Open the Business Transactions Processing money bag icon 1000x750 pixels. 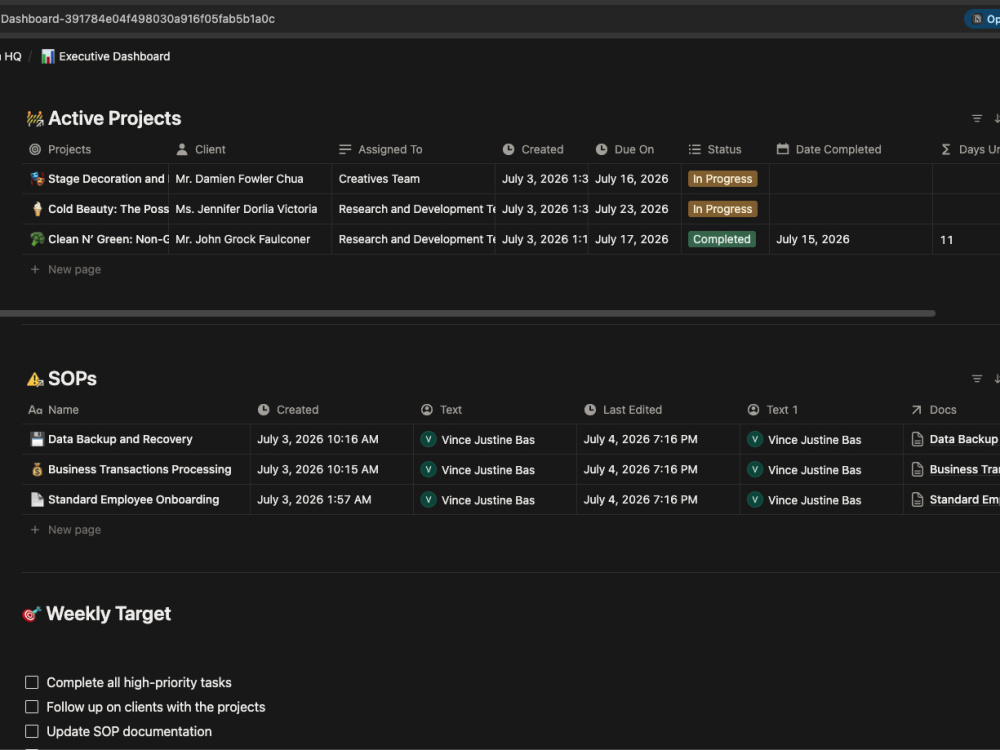37,469
